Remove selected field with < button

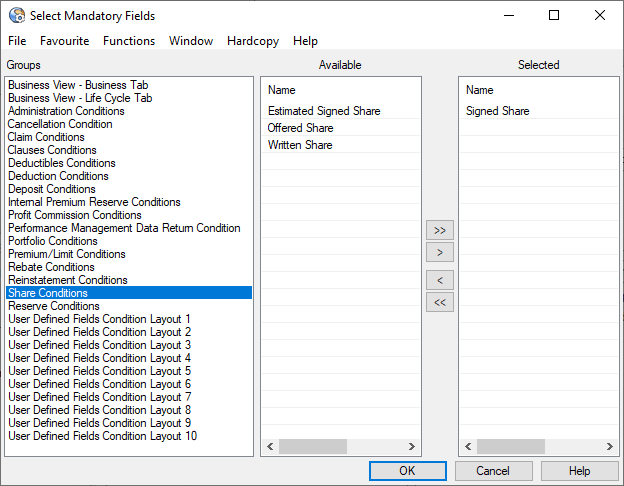[x=439, y=280]
